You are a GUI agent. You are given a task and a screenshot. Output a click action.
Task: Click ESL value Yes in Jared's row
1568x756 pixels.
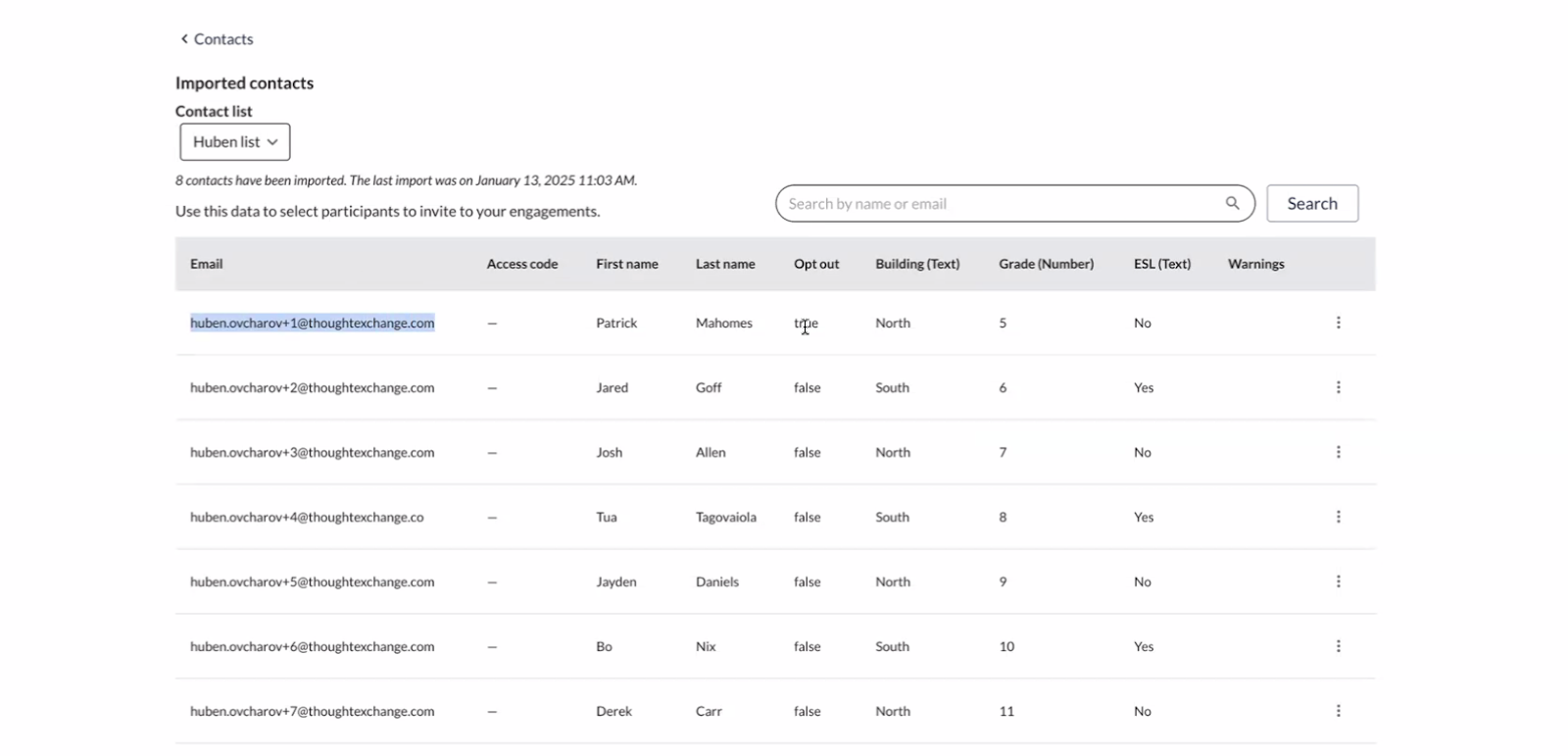pyautogui.click(x=1144, y=387)
